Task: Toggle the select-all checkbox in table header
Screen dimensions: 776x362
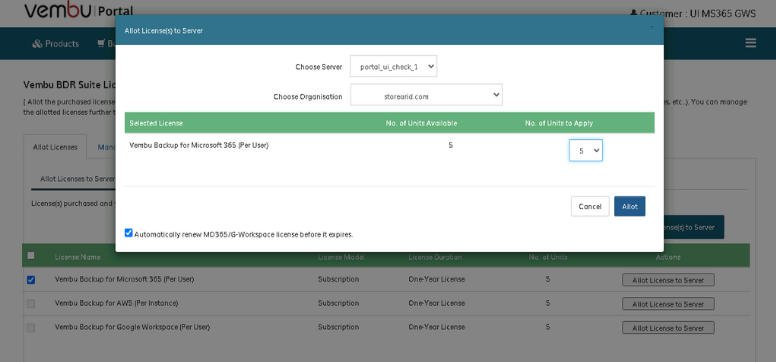Action: 31,256
